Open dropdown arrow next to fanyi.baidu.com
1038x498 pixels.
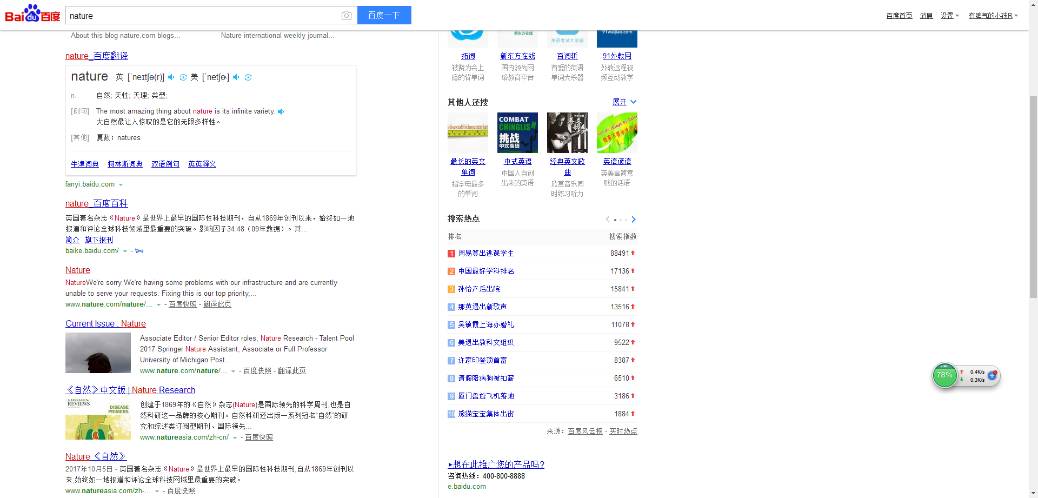click(x=120, y=184)
